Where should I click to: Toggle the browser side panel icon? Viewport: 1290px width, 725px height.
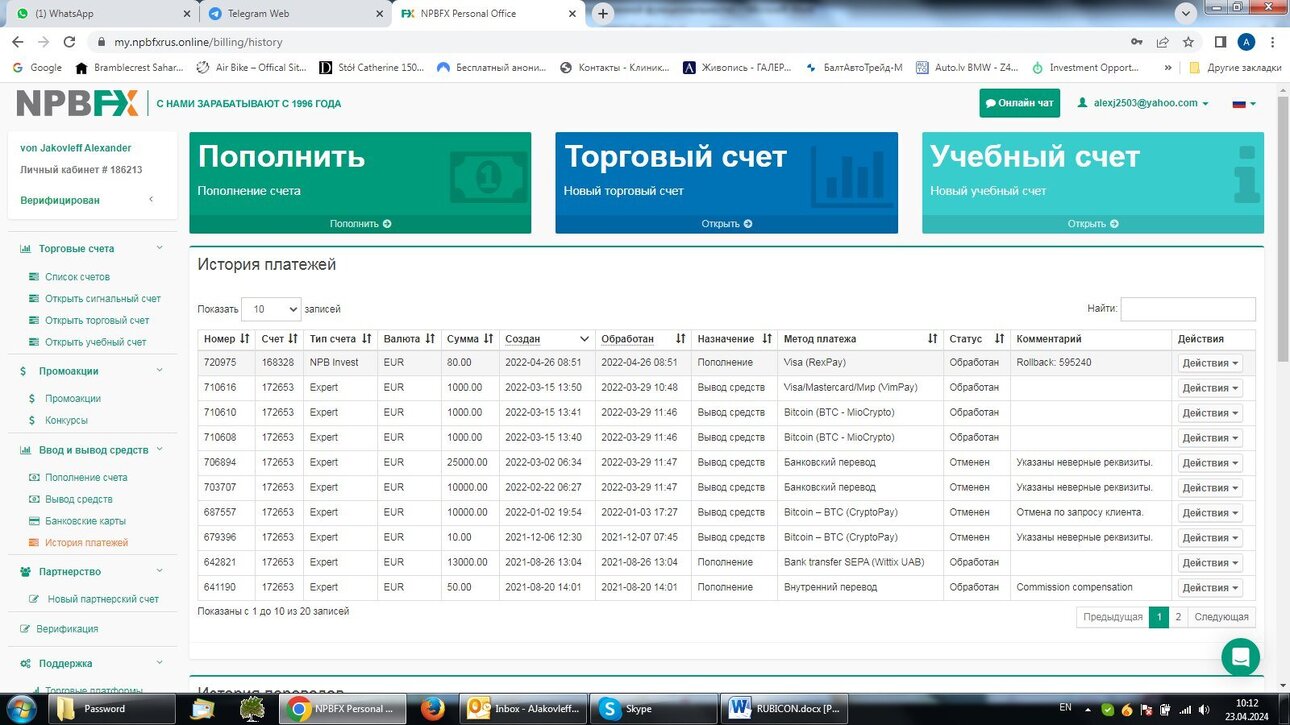coord(1220,42)
